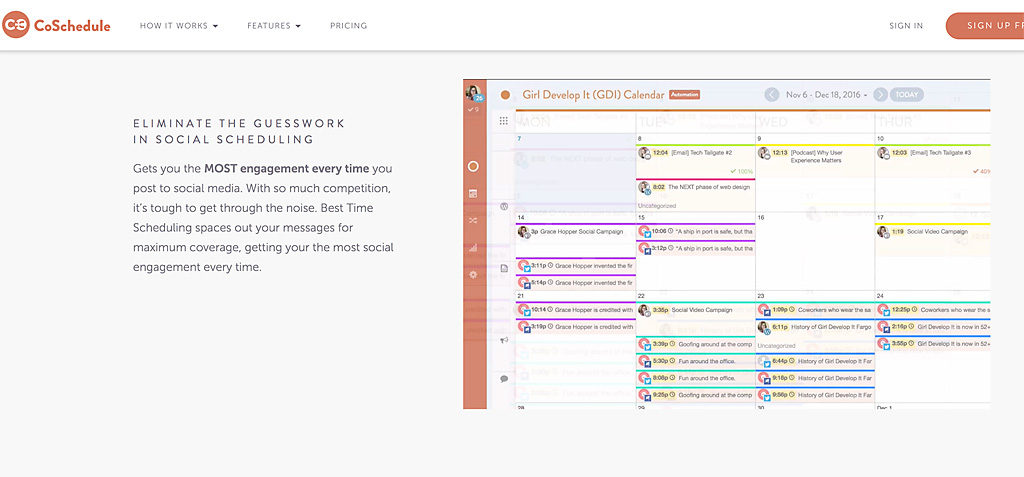Click the shuffle icon in sidebar
The height and width of the screenshot is (477, 1024).
pyautogui.click(x=473, y=221)
